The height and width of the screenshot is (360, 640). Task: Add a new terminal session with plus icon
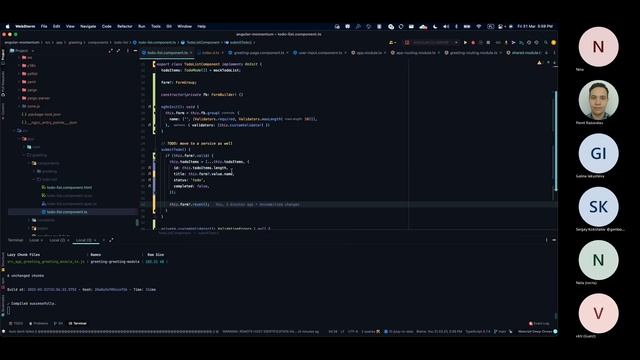coord(104,240)
